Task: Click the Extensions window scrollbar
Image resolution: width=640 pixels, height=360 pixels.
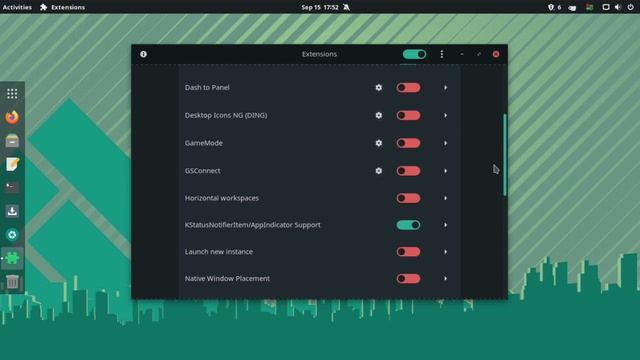Action: point(505,155)
